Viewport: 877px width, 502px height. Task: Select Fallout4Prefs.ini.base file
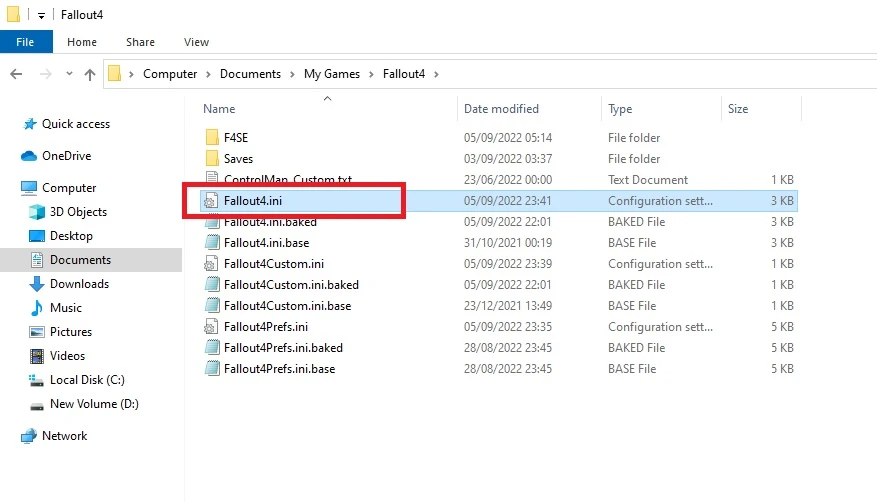(x=279, y=369)
